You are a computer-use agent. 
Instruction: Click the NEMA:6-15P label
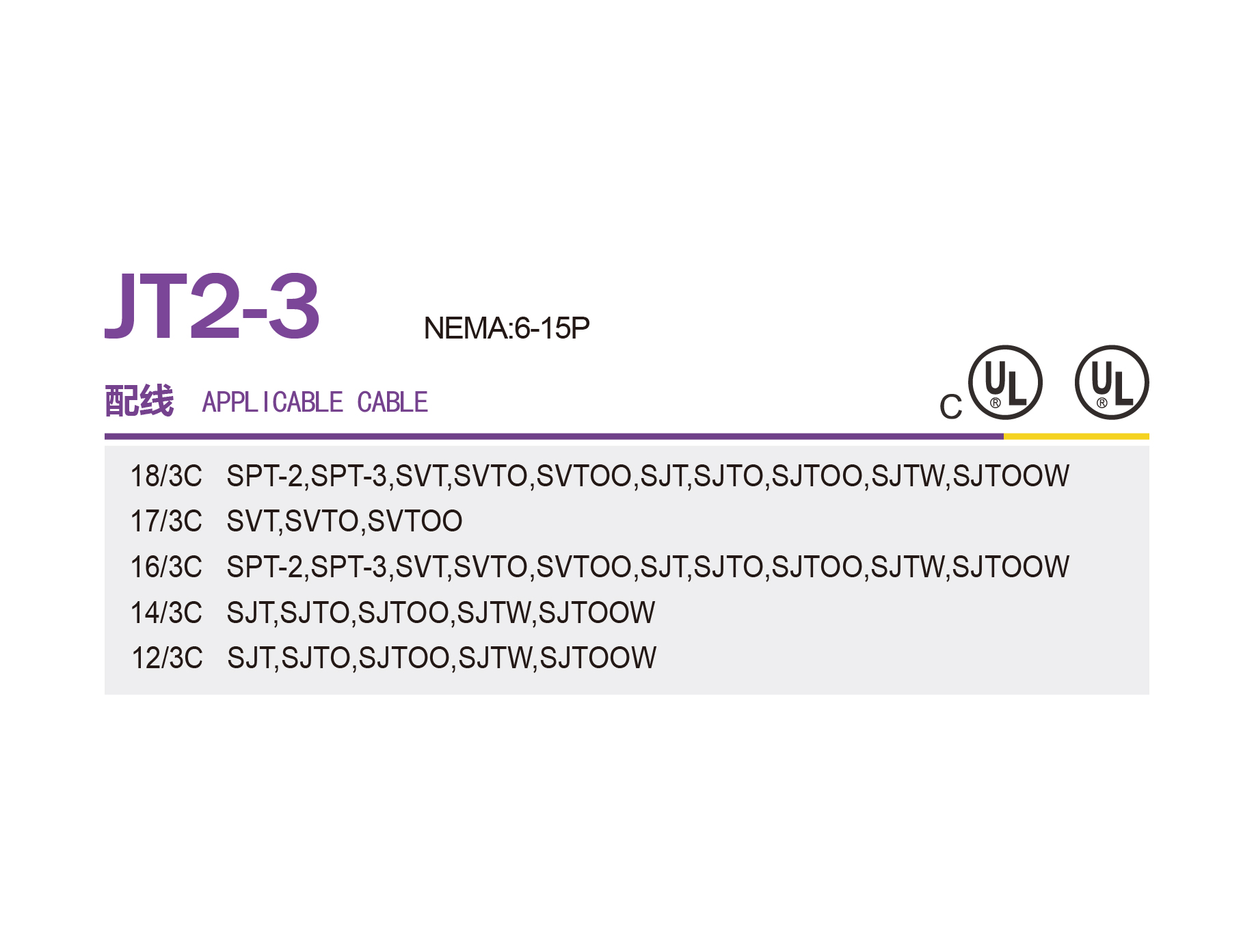pos(507,328)
